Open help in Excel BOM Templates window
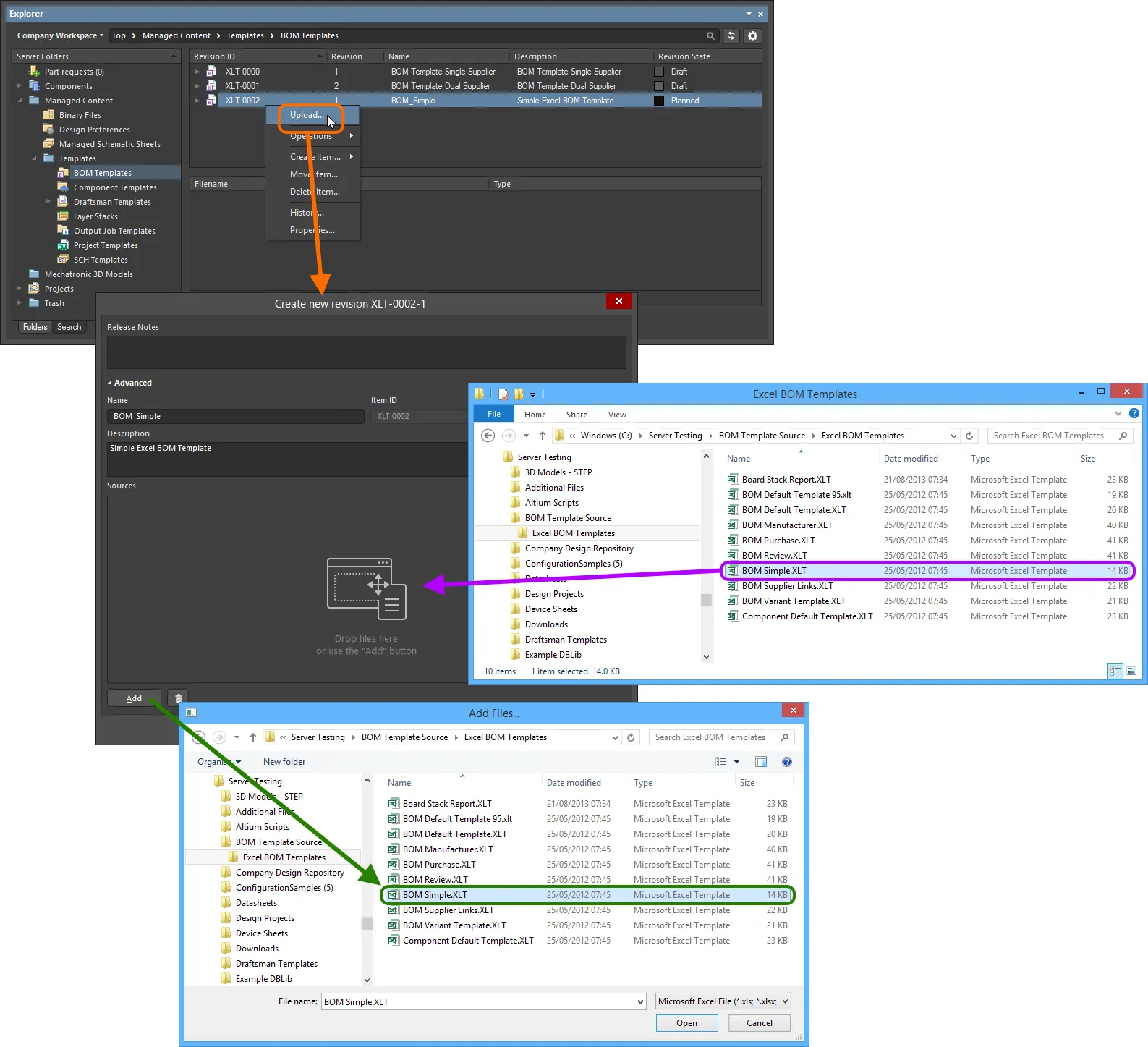This screenshot has height=1047, width=1148. 1134,414
